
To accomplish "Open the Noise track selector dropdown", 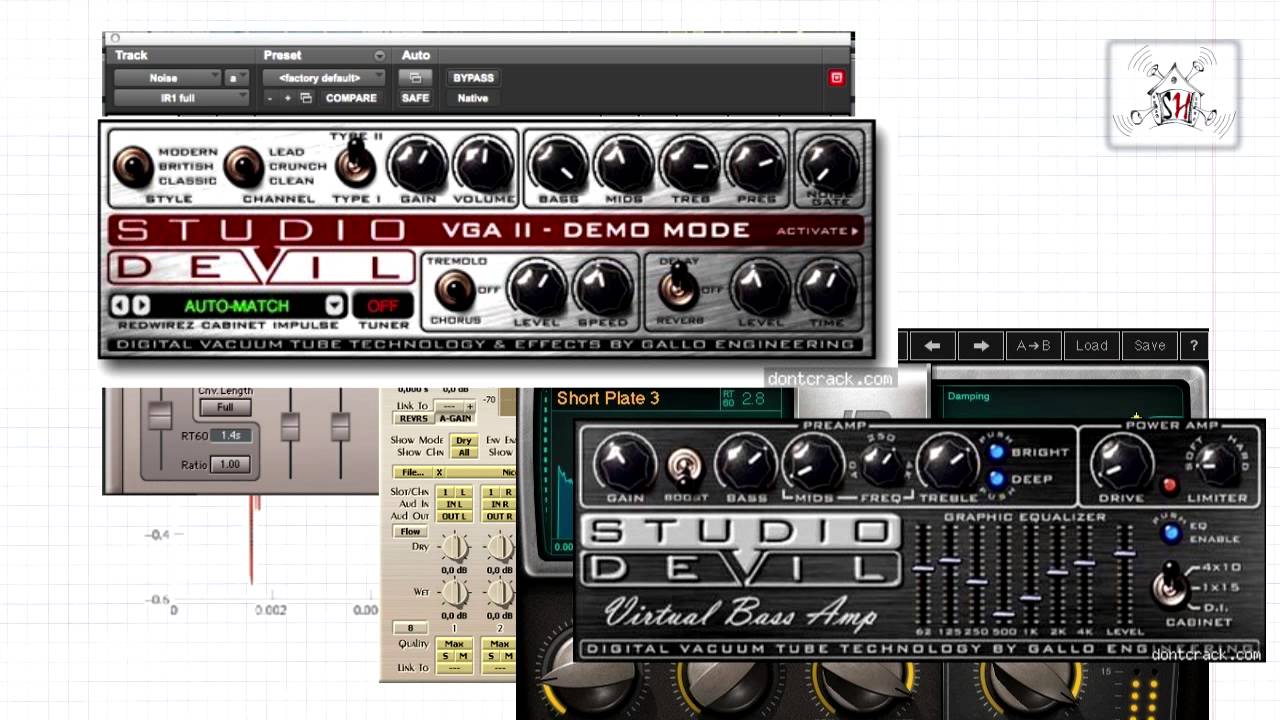I will (167, 78).
